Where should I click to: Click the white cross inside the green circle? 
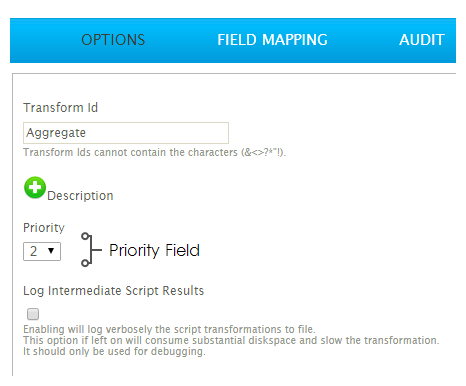pyautogui.click(x=35, y=187)
